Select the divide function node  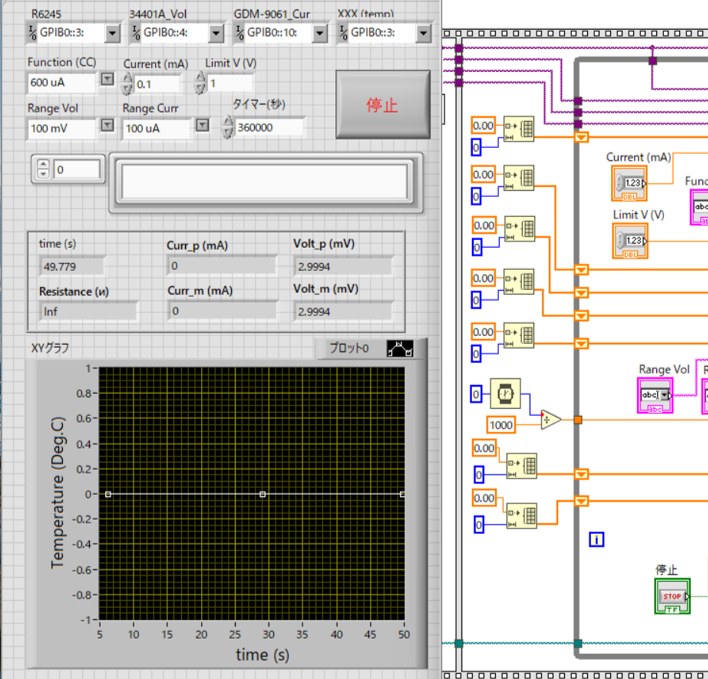pyautogui.click(x=551, y=420)
